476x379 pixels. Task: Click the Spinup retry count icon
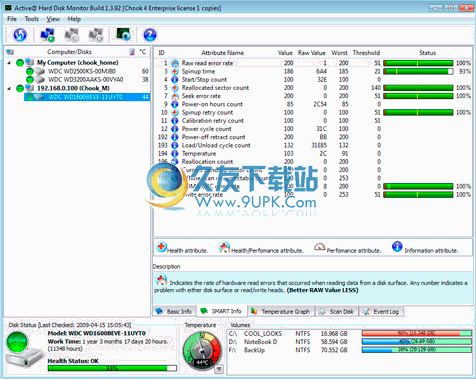[x=175, y=112]
